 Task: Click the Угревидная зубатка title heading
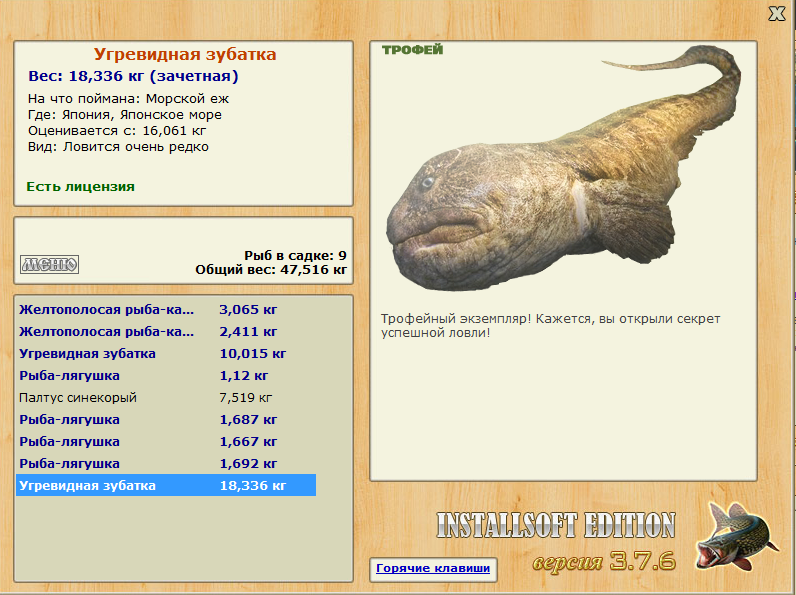tap(185, 55)
